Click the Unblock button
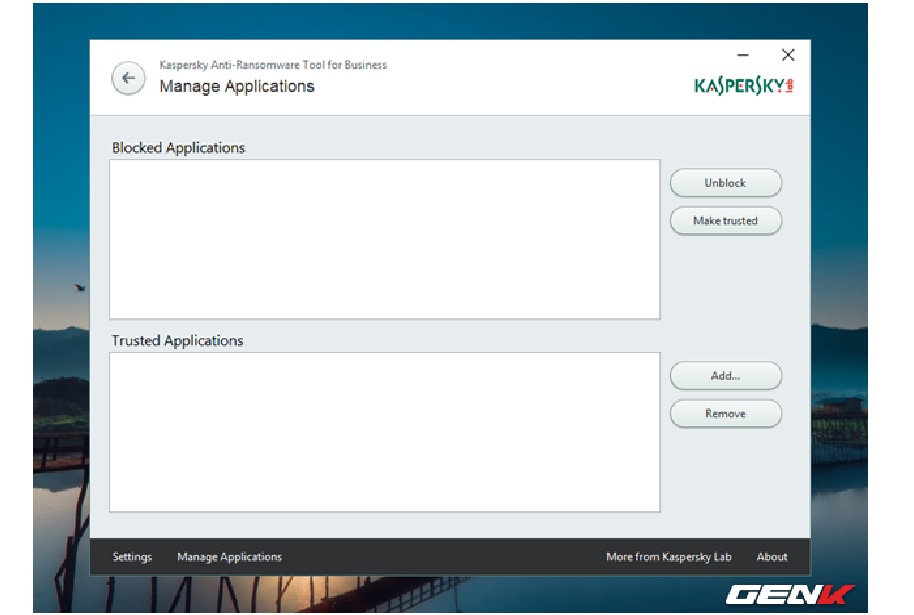Image resolution: width=914 pixels, height=615 pixels. 726,183
